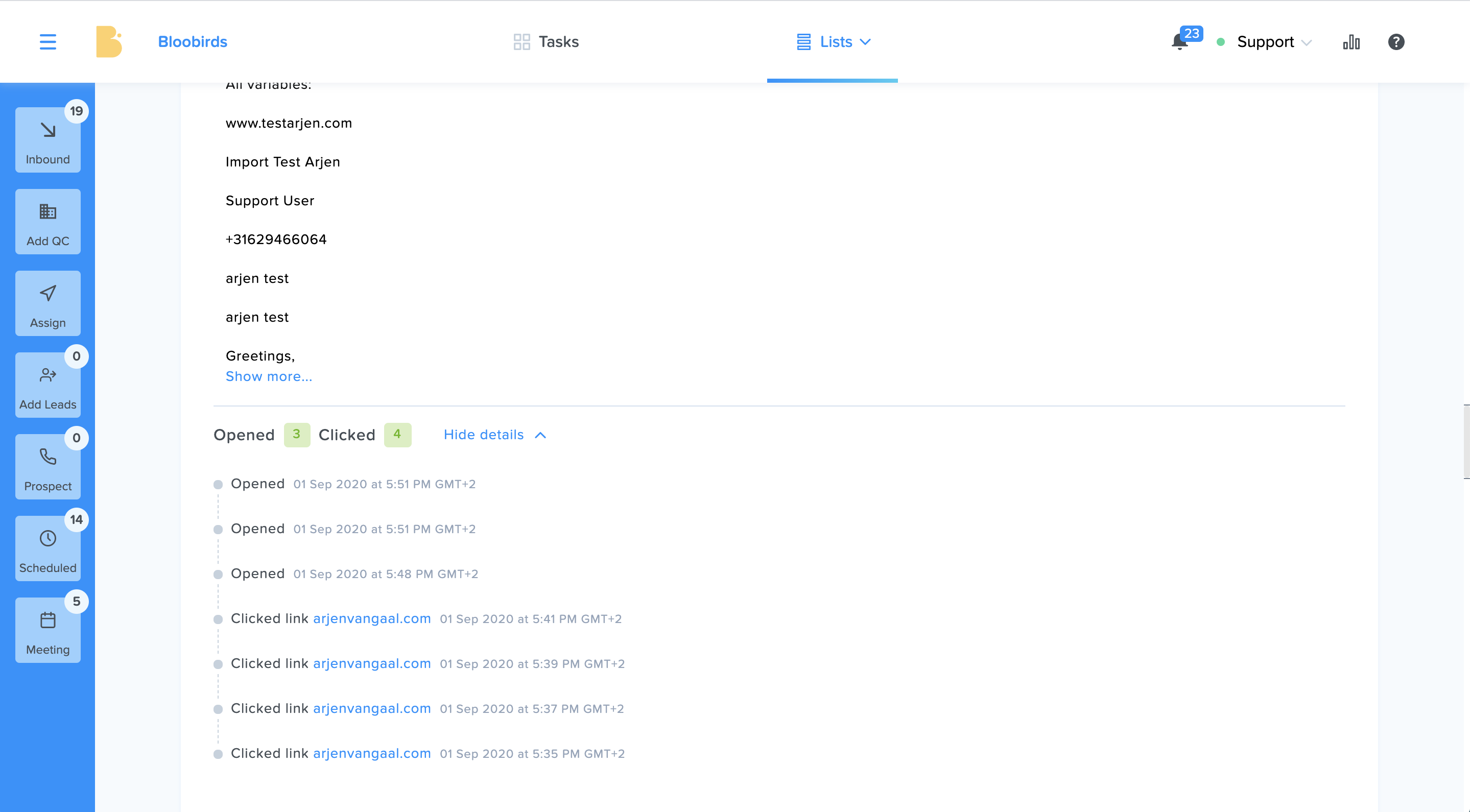
Task: Open the Assign sidebar section
Action: tap(48, 303)
